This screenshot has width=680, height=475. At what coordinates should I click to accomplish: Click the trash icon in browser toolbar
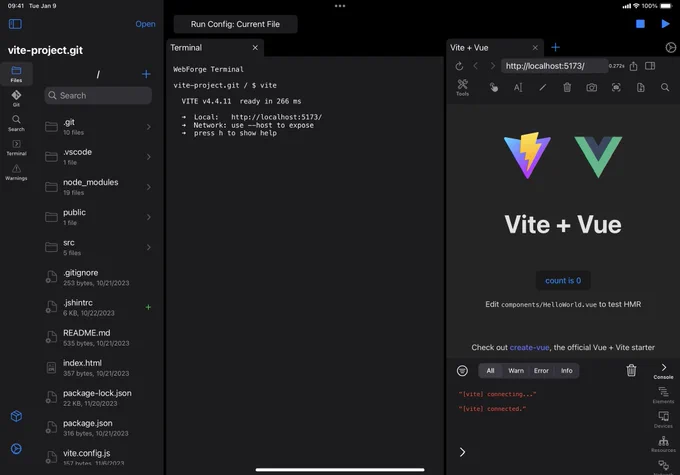pyautogui.click(x=567, y=88)
